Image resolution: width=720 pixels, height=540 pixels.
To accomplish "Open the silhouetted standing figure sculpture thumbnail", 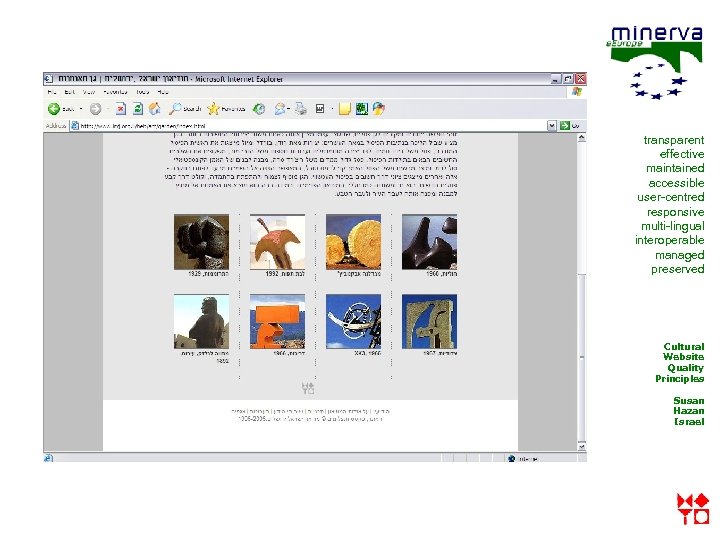I will point(201,321).
